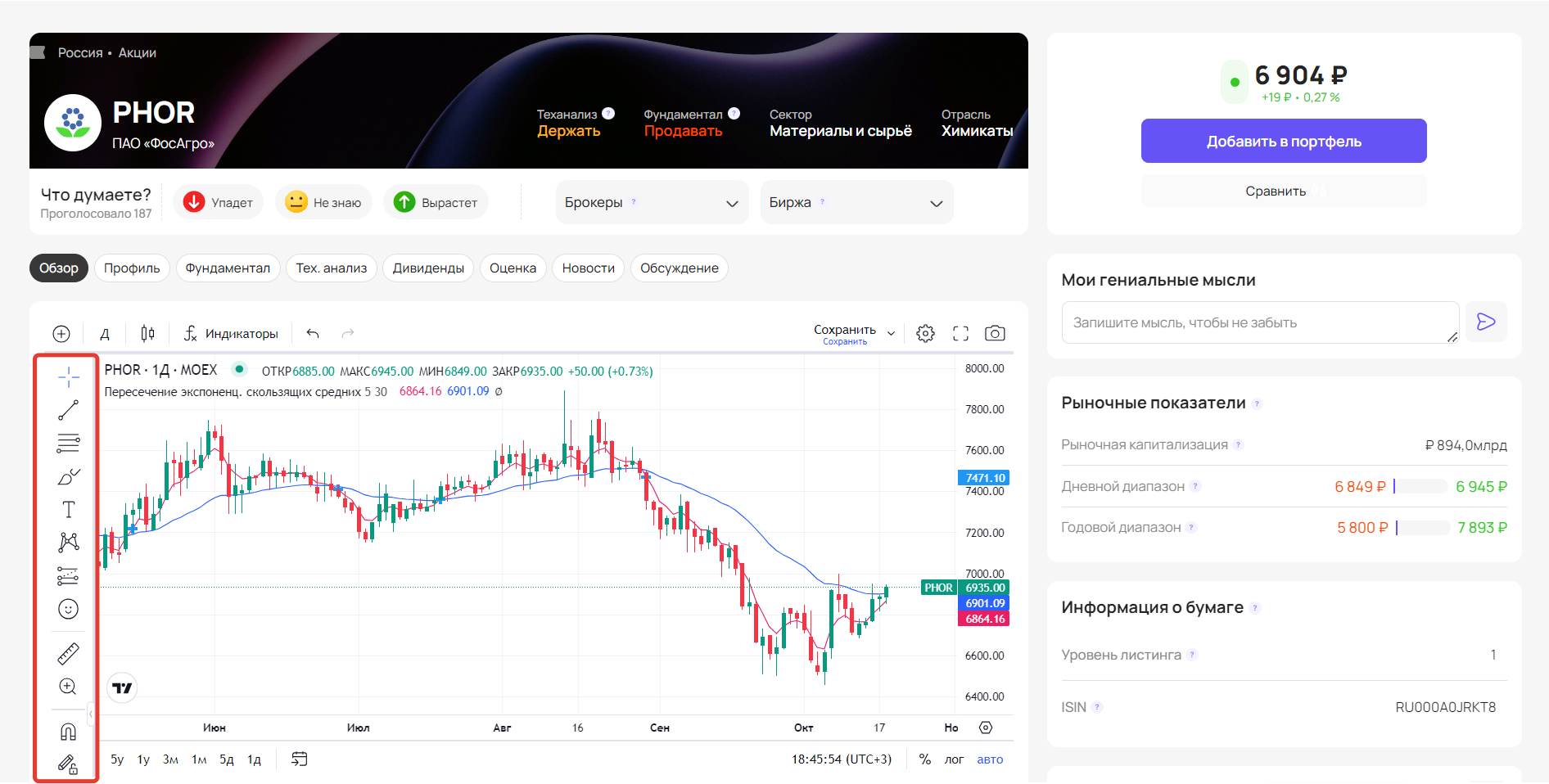
Task: Switch to the Оценка tab
Action: [x=513, y=268]
